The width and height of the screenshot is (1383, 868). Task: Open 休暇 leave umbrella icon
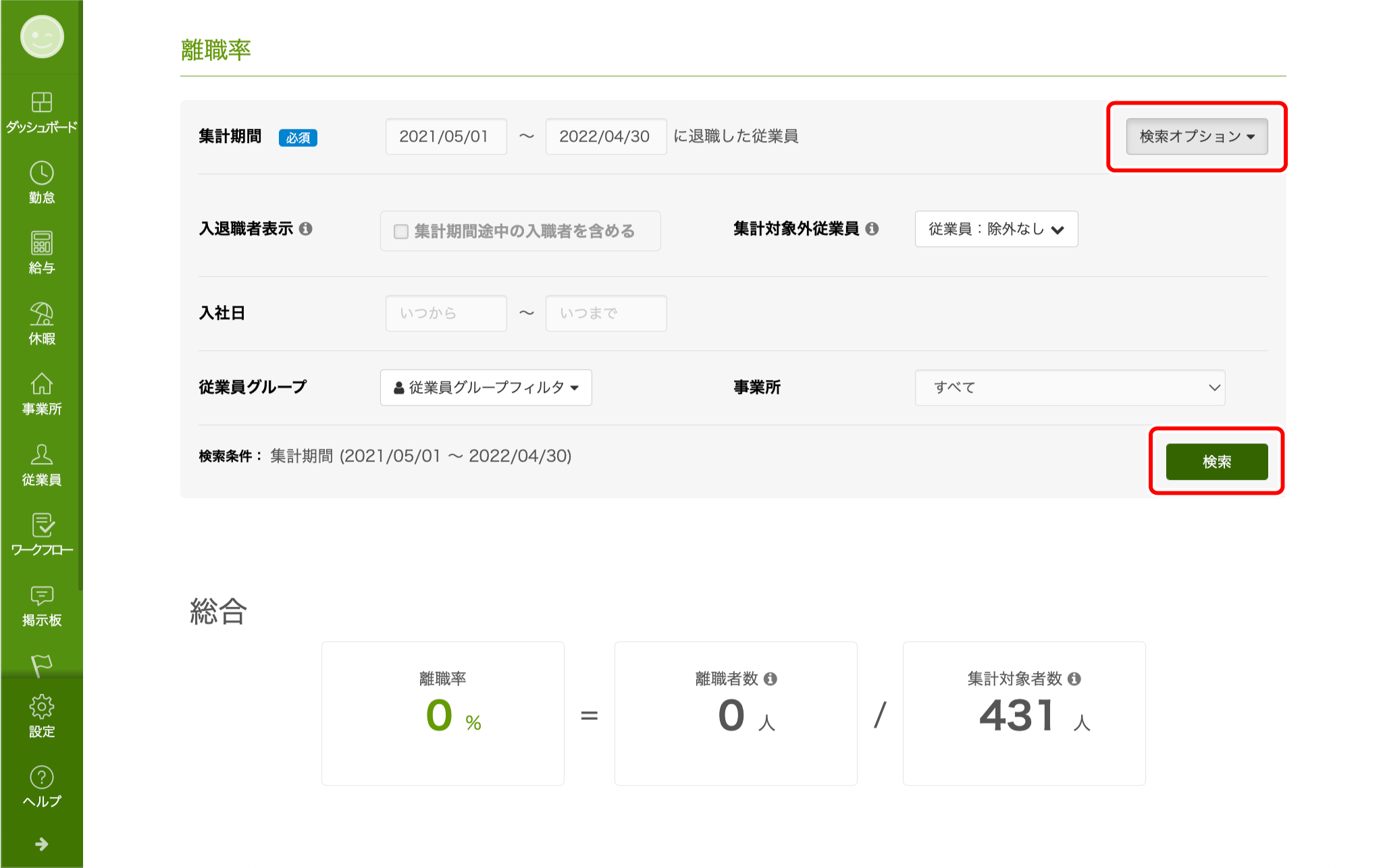(x=41, y=315)
